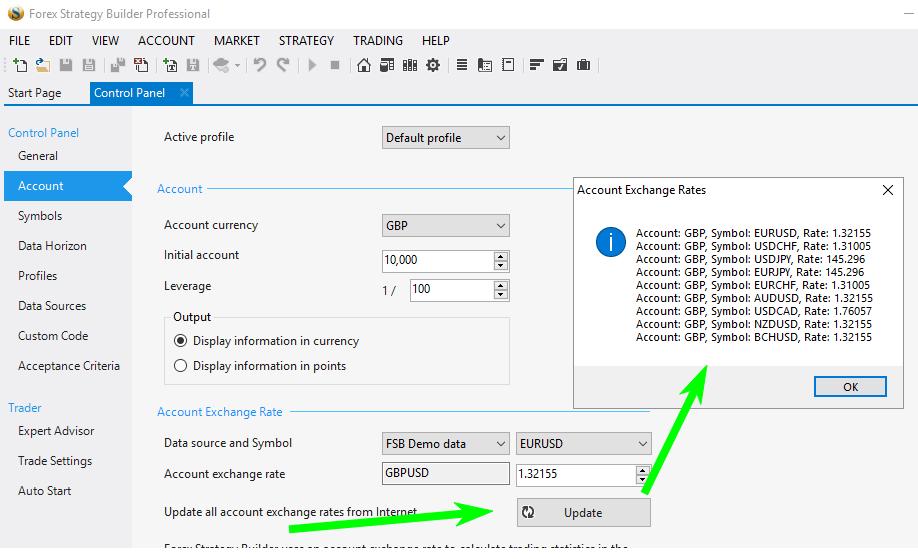Open the HELP menu
Viewport: 918px width, 559px height.
[436, 40]
